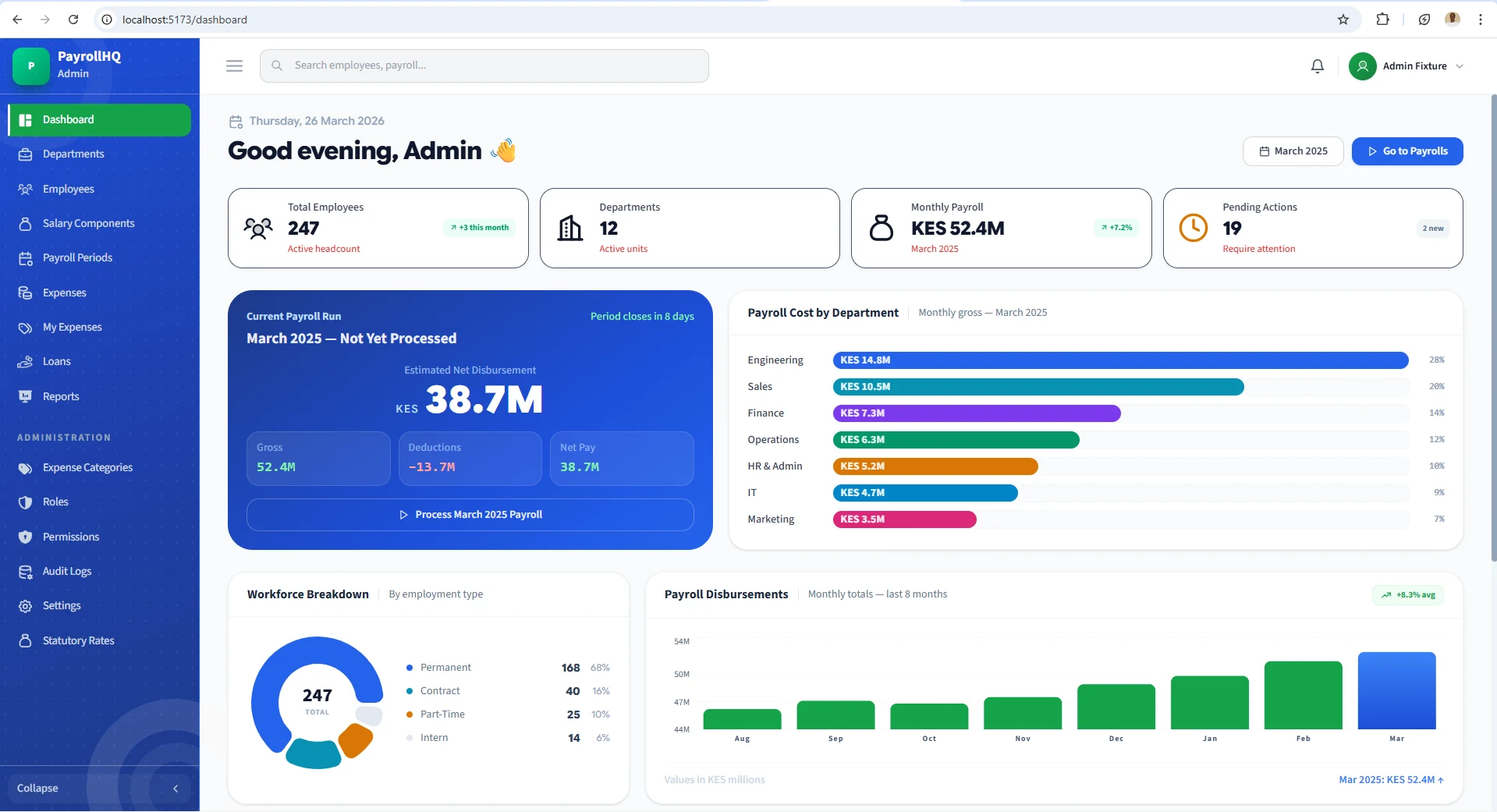
Task: Open browser extensions puzzle icon
Action: [x=1382, y=20]
